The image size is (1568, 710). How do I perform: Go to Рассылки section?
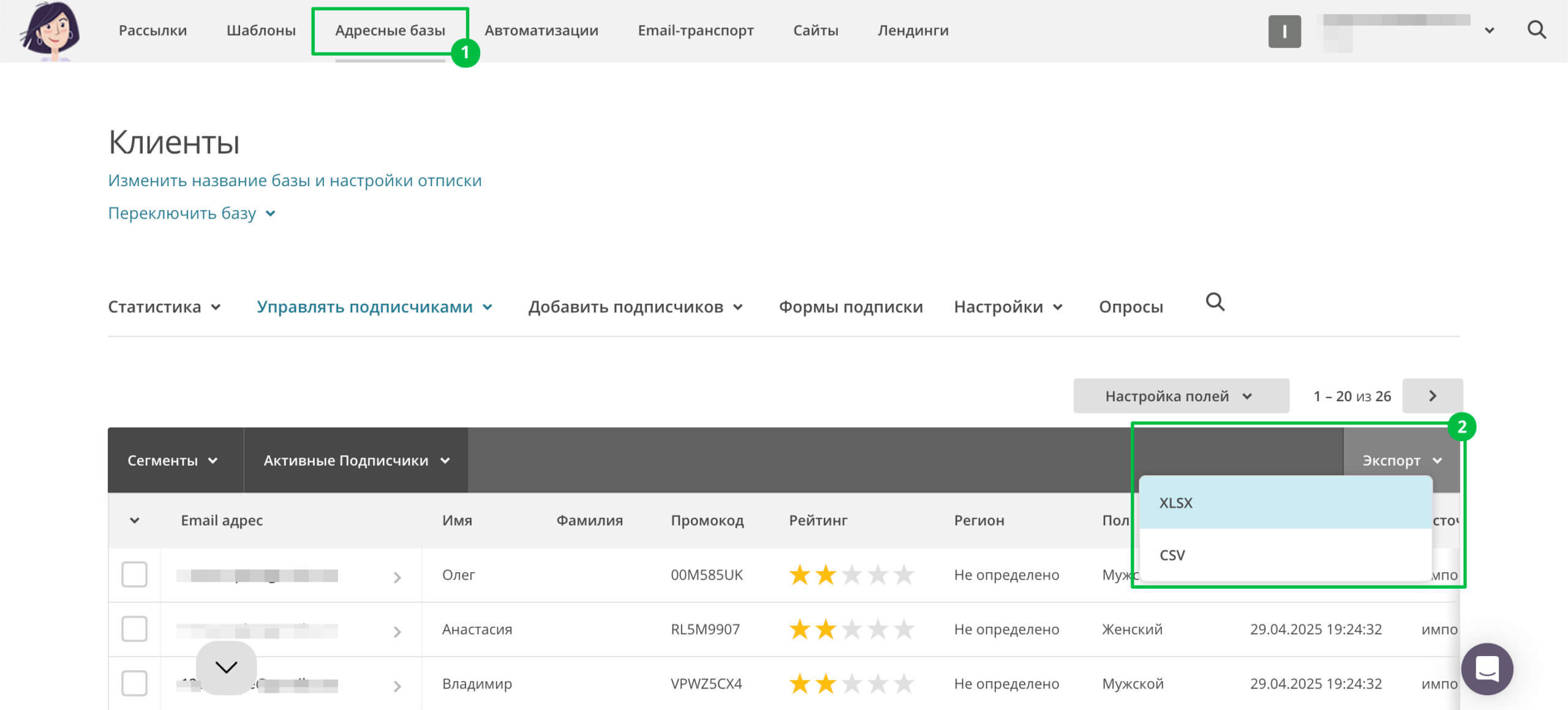(x=153, y=30)
